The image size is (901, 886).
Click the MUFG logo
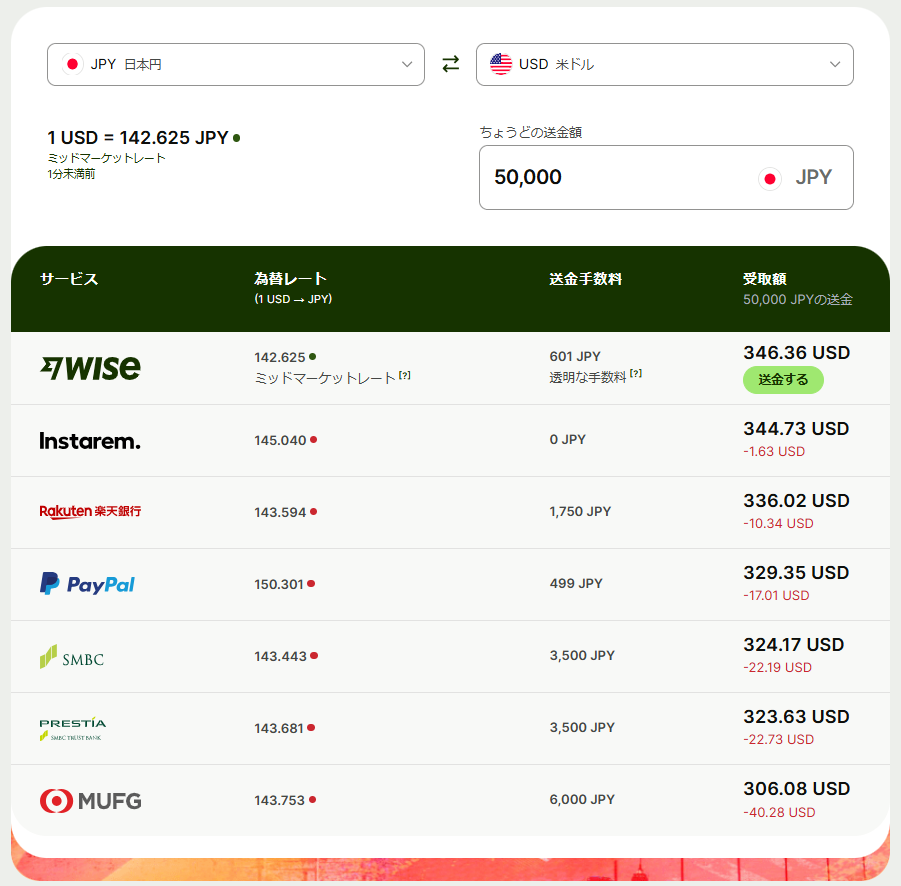coord(90,800)
